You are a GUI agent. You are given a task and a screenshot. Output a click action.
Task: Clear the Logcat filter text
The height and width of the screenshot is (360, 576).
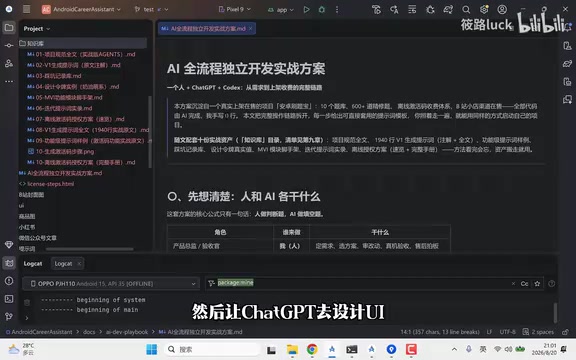(x=513, y=284)
